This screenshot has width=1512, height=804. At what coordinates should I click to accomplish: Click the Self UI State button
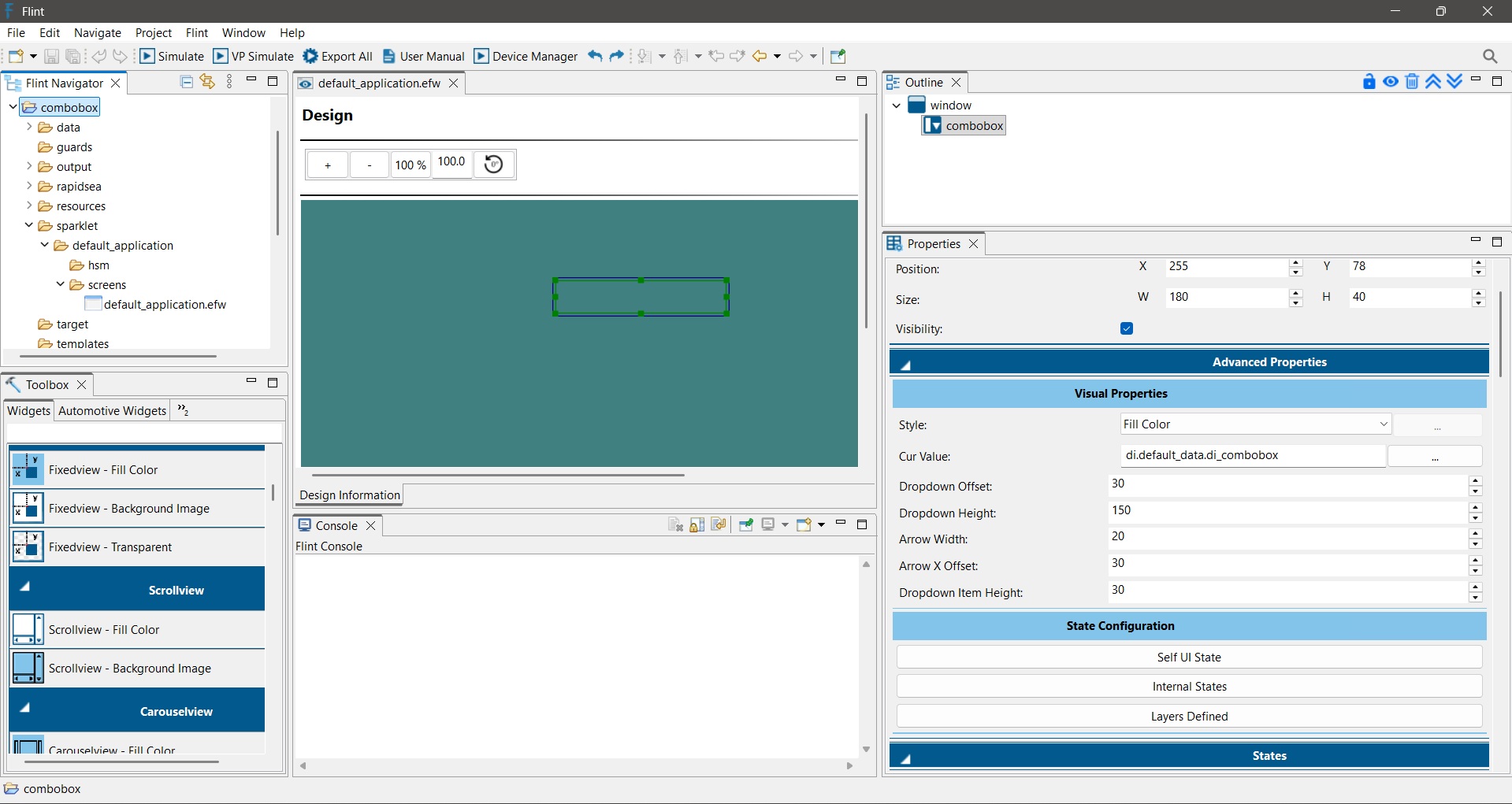[x=1189, y=658]
